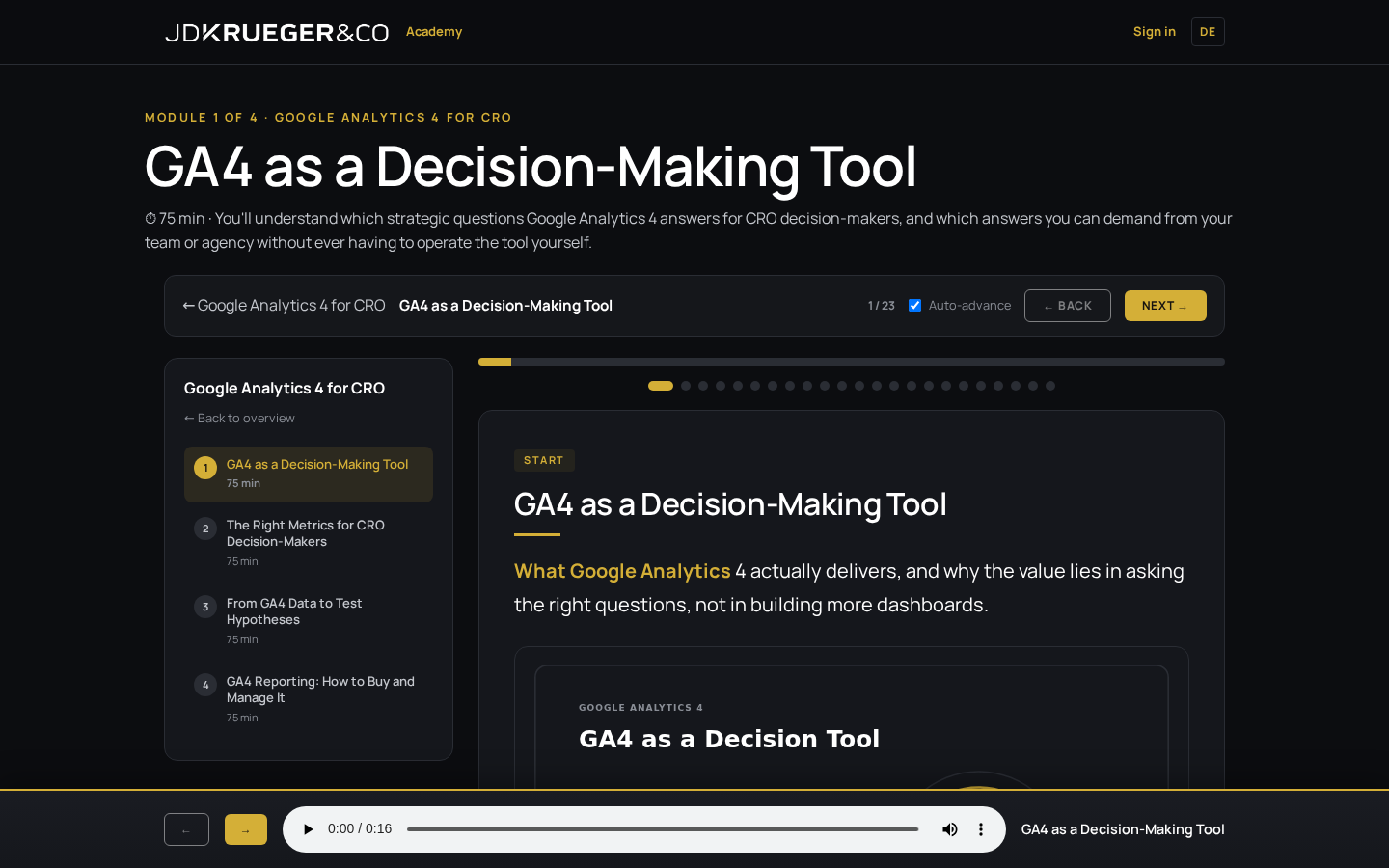Click the number 4 module badge
This screenshot has width=1389, height=868.
(205, 685)
